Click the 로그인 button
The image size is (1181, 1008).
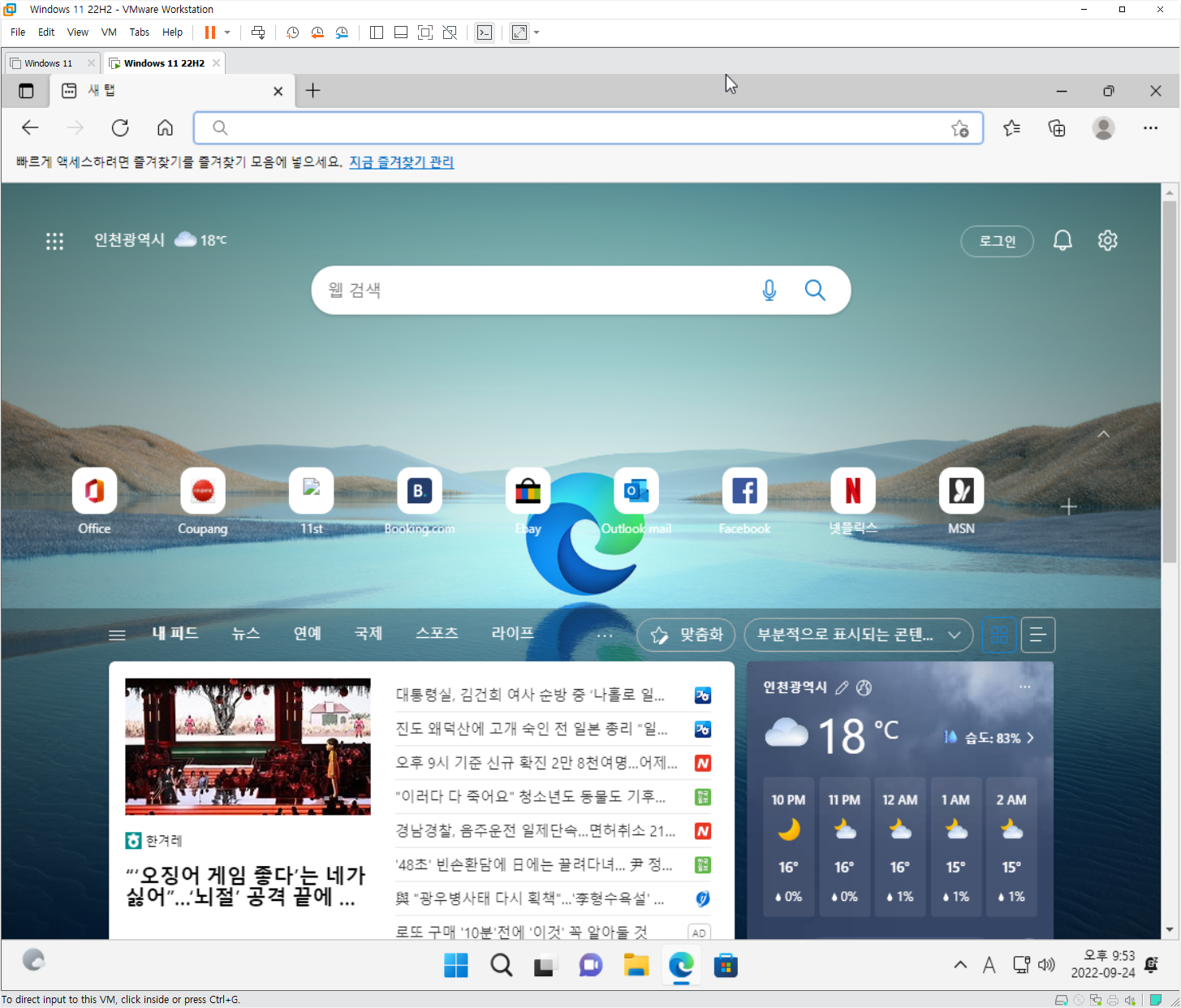997,241
